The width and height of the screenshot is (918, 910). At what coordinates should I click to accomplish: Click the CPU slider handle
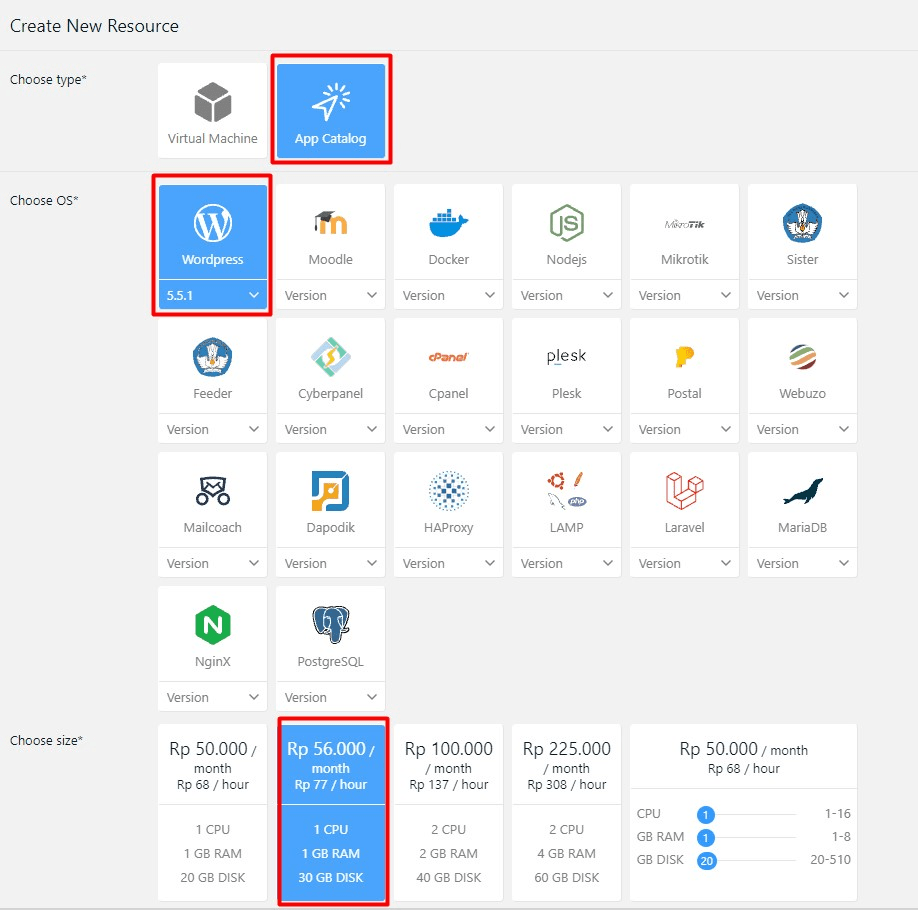[x=706, y=814]
